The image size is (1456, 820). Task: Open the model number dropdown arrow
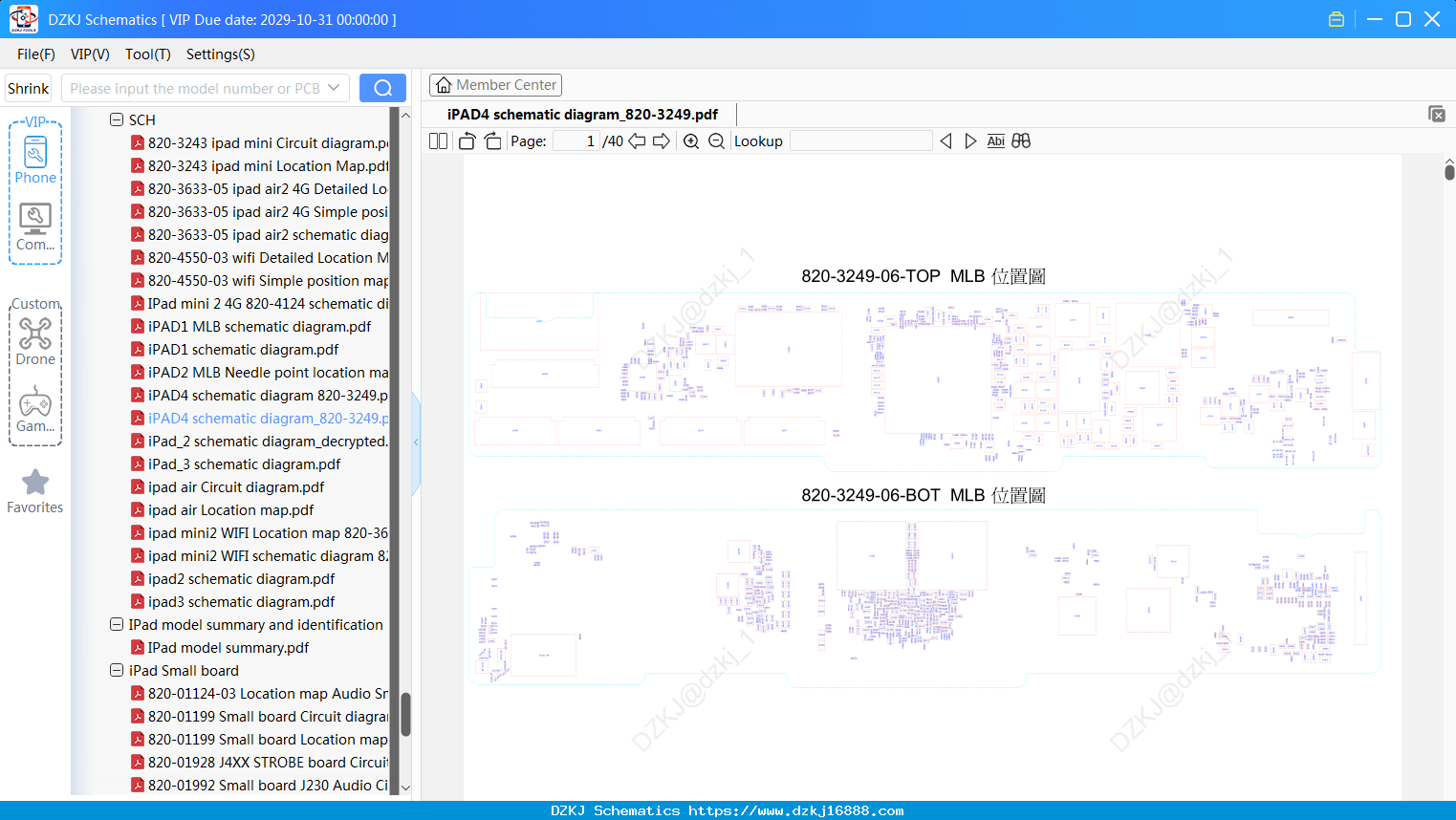click(334, 88)
